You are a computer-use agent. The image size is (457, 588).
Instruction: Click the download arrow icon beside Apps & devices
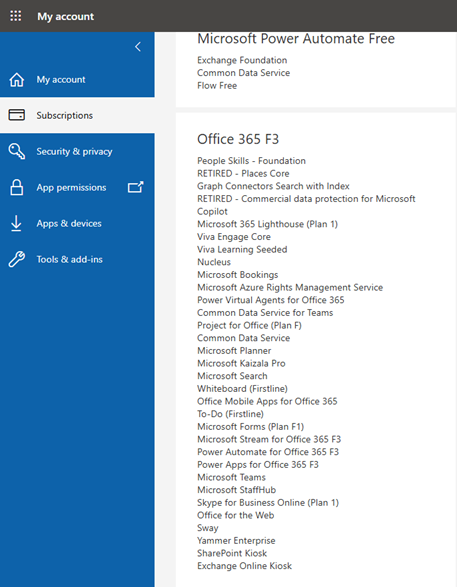(16, 224)
